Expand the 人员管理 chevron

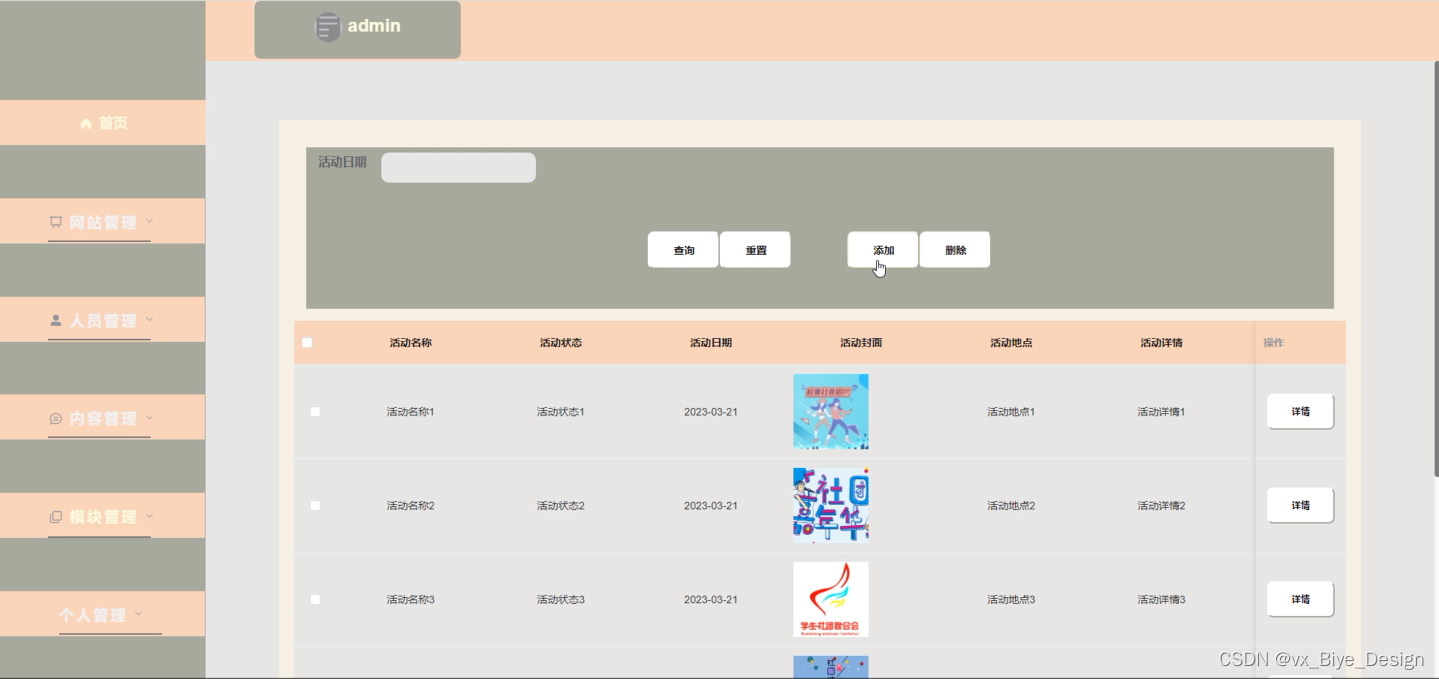coord(149,319)
